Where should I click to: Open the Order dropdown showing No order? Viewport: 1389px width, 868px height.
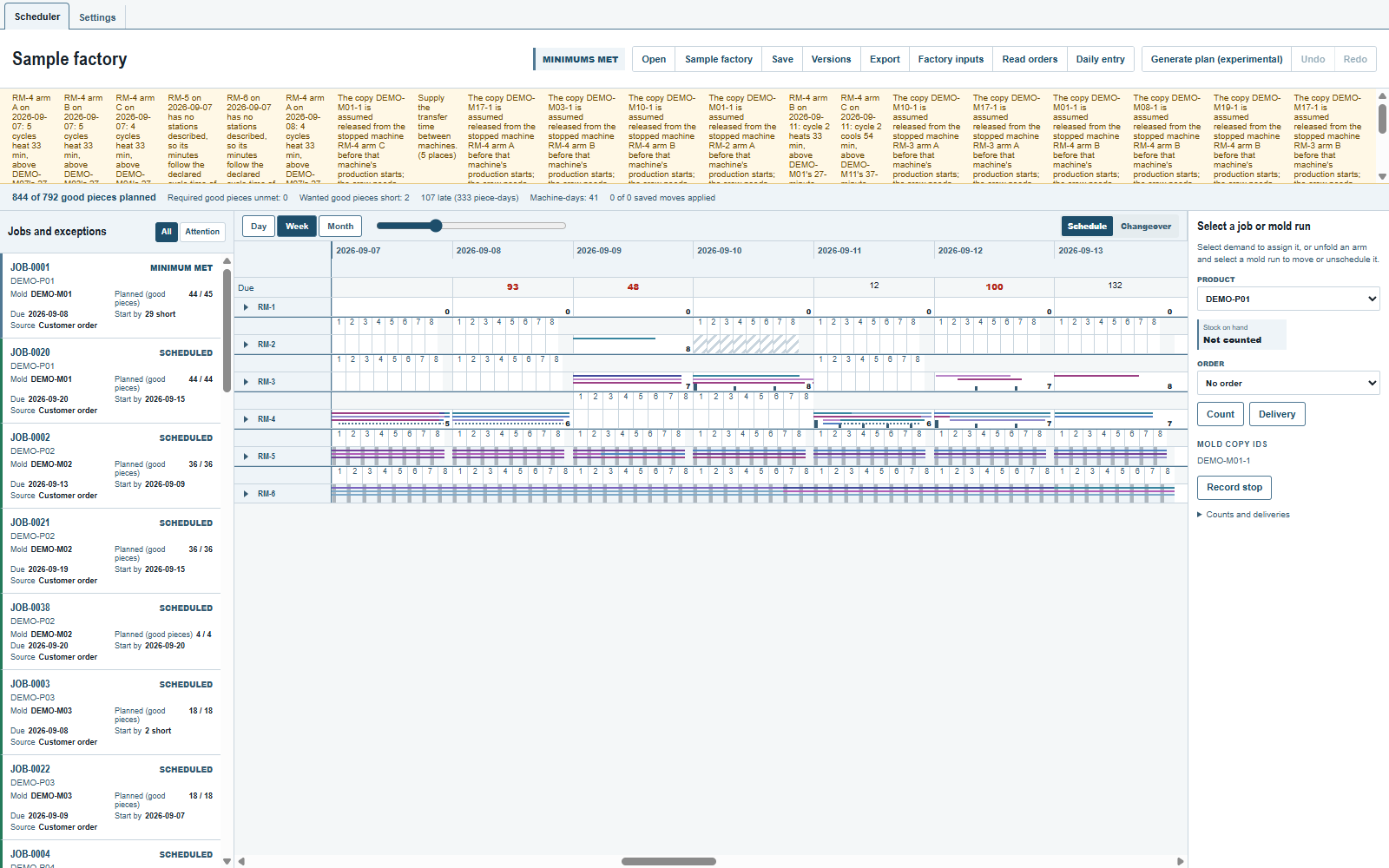[1288, 383]
